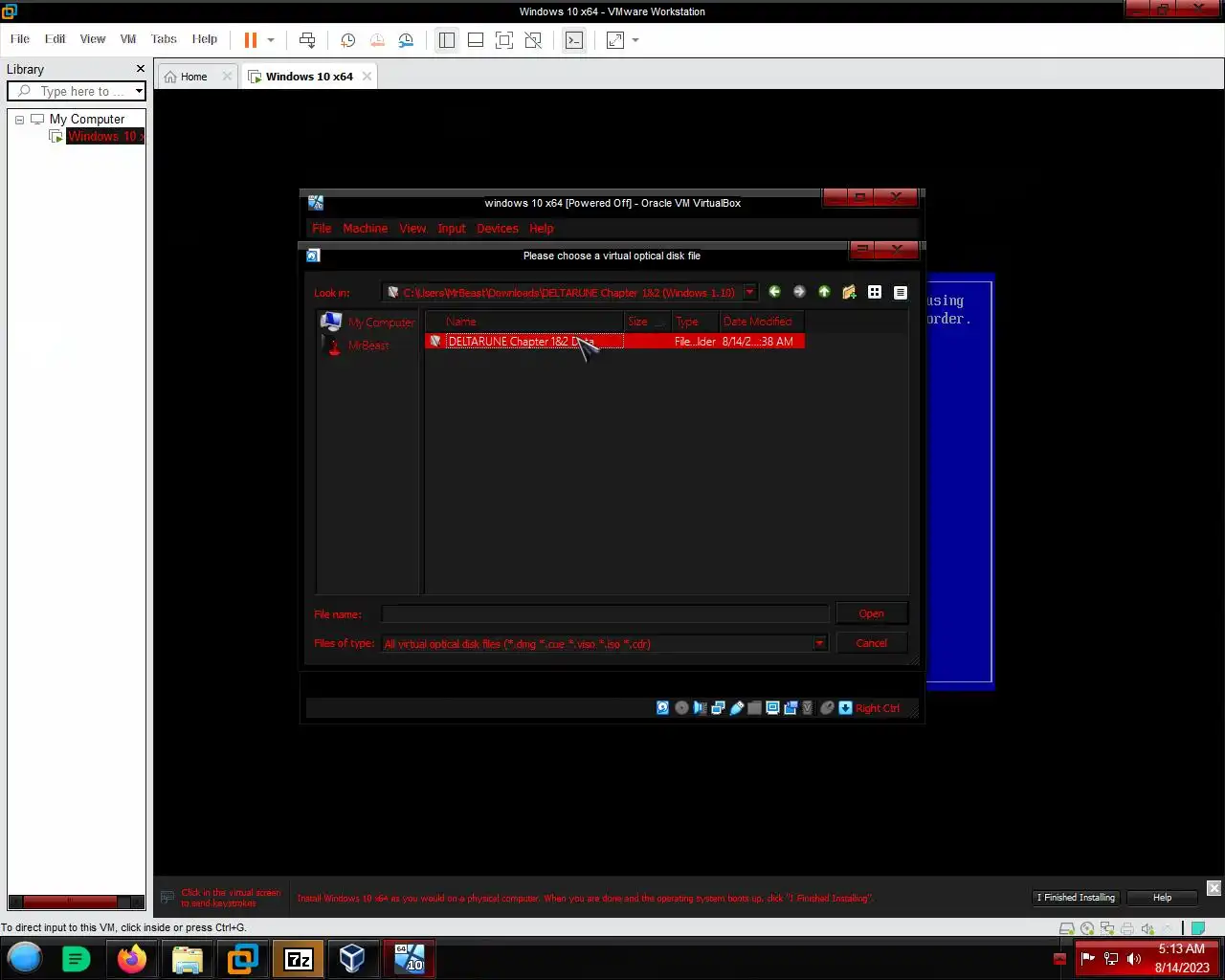1225x980 pixels.
Task: Click the volume speaker tray icon
Action: coord(1134,959)
